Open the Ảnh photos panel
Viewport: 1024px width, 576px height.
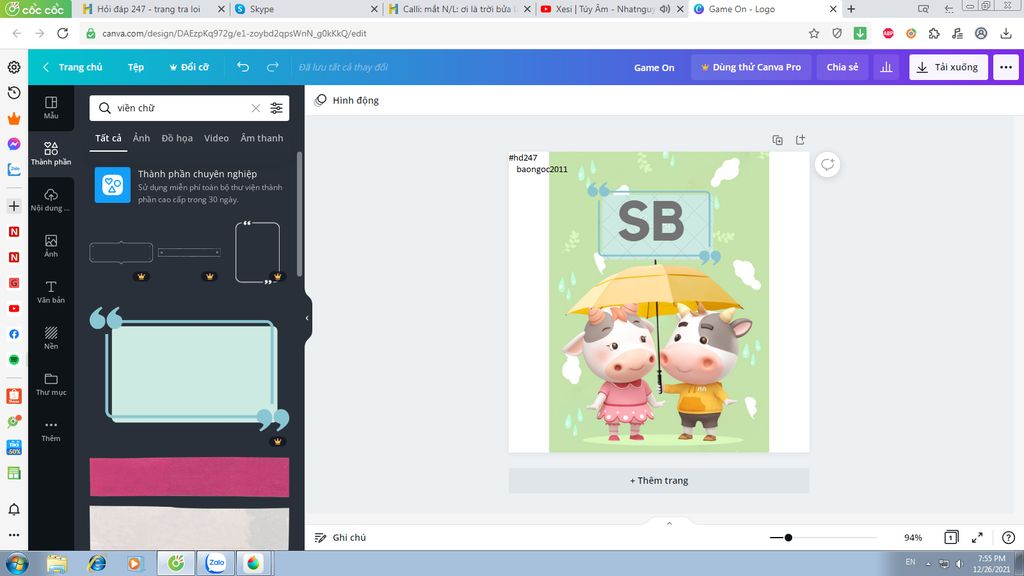[51, 246]
